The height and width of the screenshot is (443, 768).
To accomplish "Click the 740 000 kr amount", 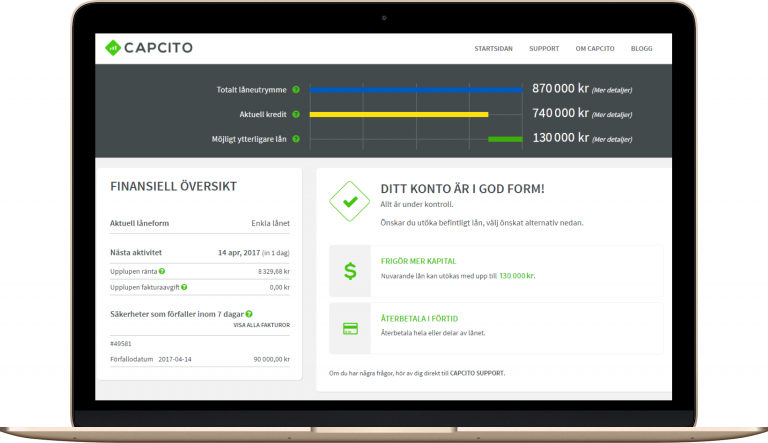I will [560, 113].
